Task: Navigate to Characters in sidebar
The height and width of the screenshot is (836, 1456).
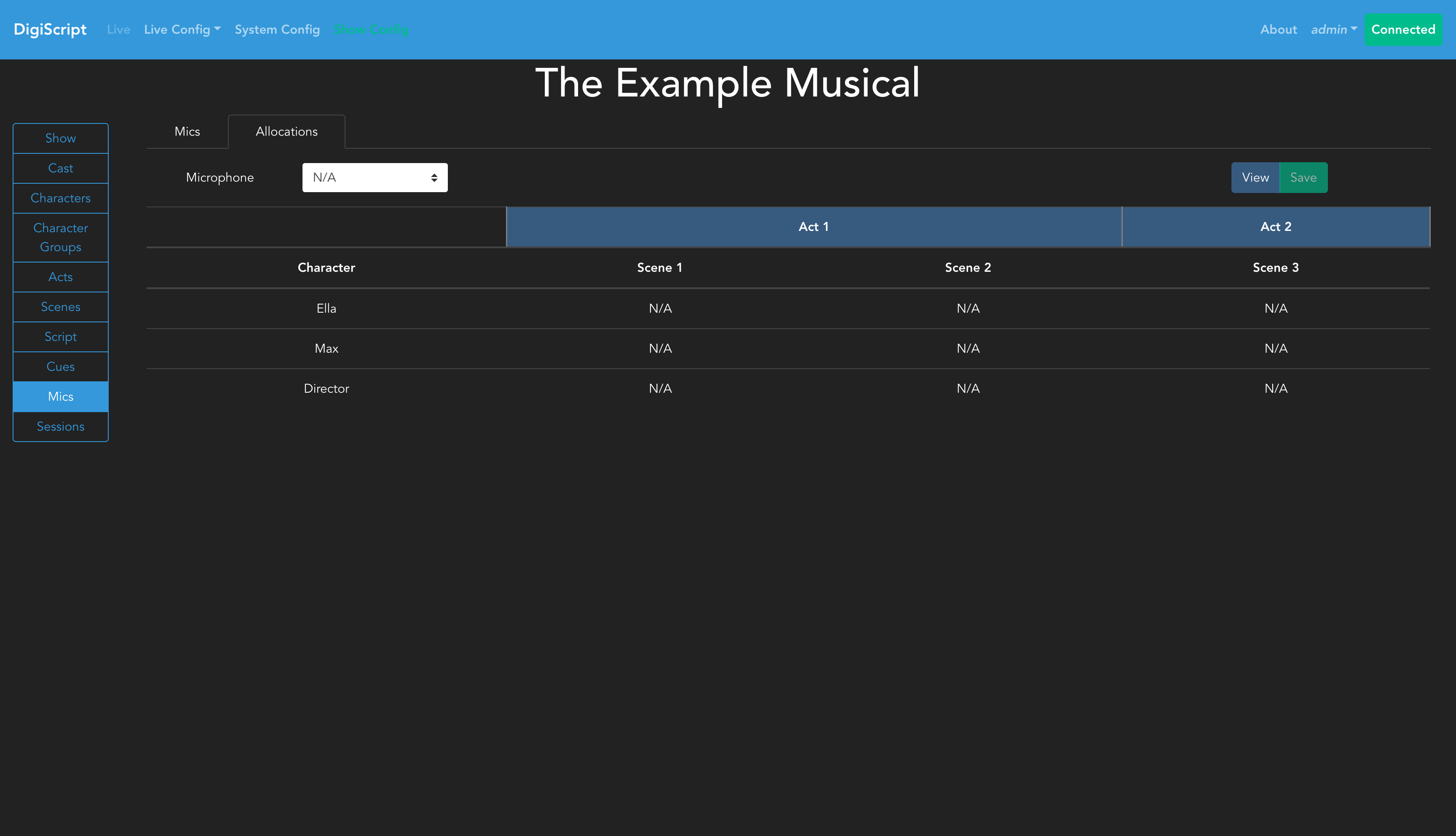Action: point(60,198)
